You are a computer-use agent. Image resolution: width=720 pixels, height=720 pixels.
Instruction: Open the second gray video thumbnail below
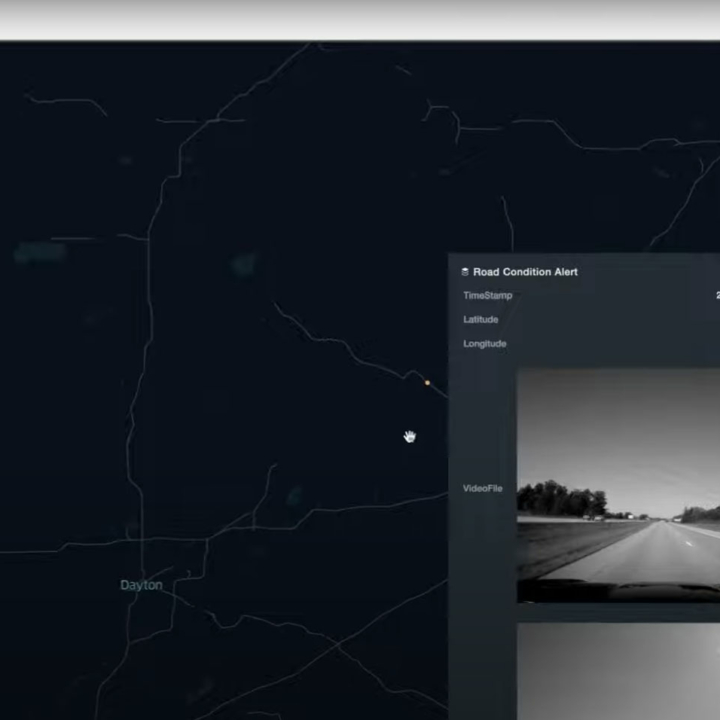[619, 671]
